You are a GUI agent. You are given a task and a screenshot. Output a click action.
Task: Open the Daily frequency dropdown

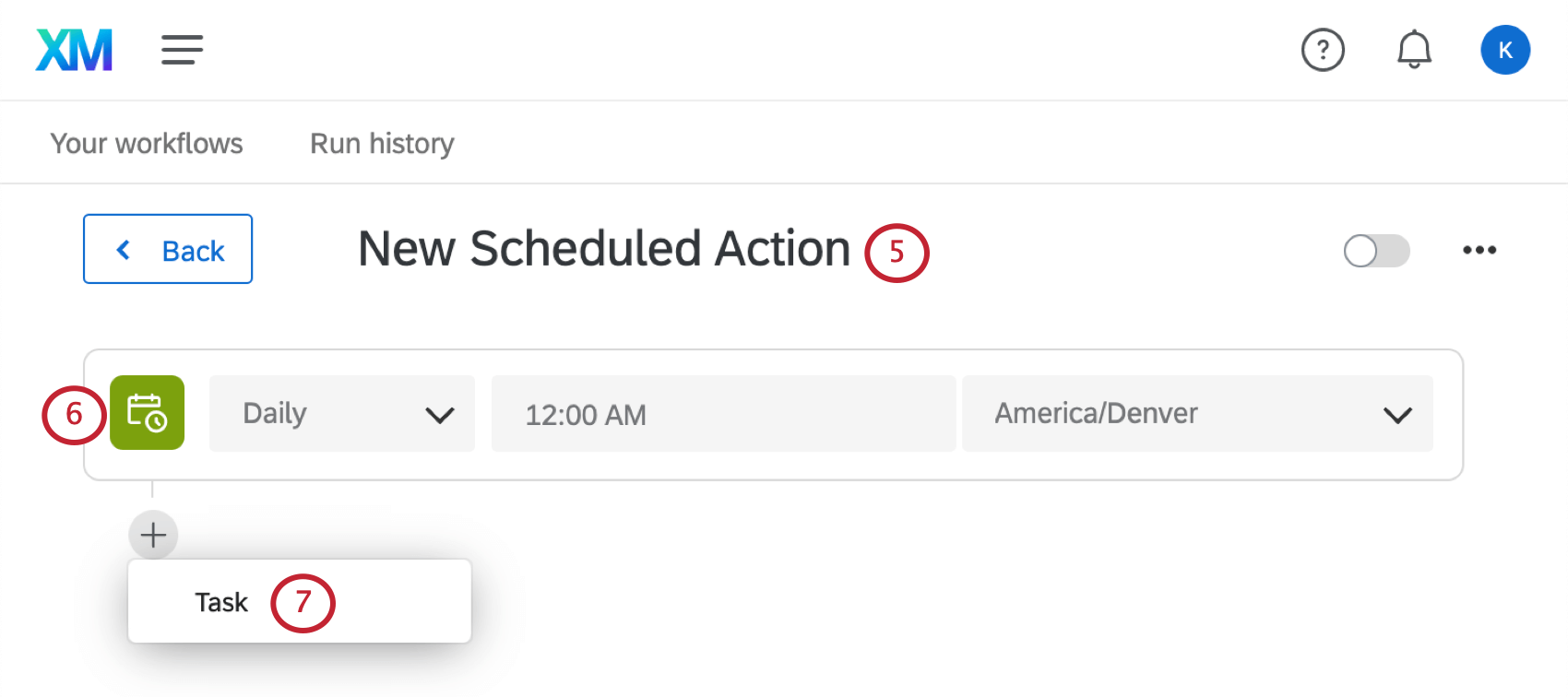341,413
